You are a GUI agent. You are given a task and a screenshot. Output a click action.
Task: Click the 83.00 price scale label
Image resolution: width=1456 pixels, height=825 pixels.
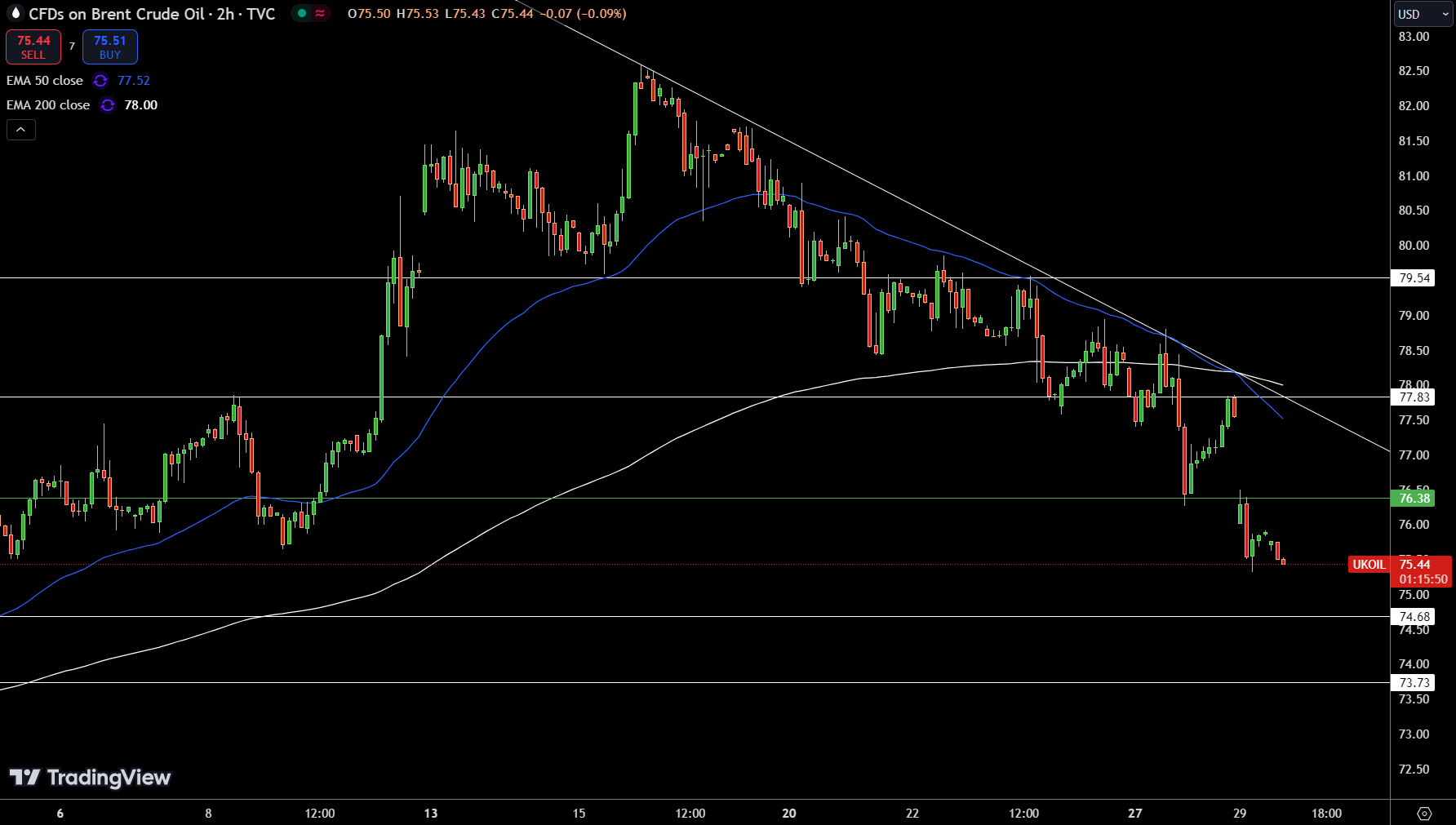[x=1414, y=37]
